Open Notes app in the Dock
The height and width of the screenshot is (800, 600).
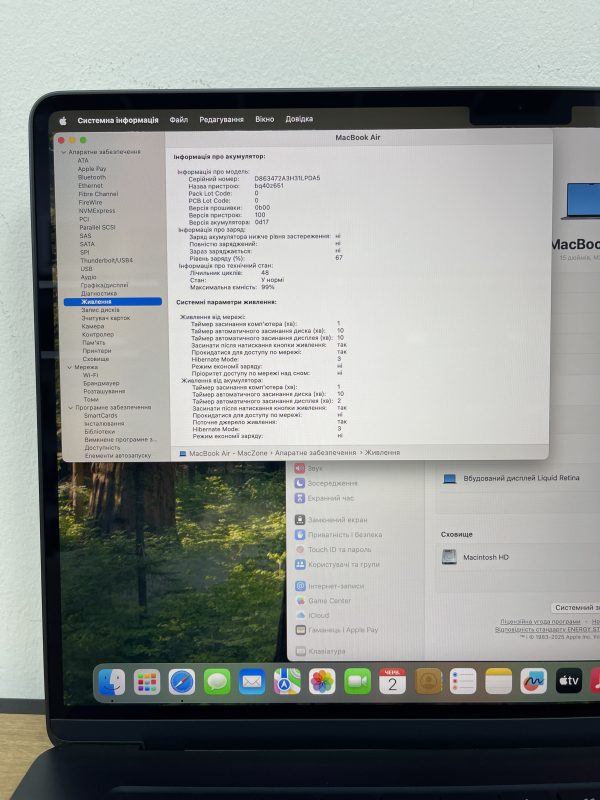click(498, 682)
